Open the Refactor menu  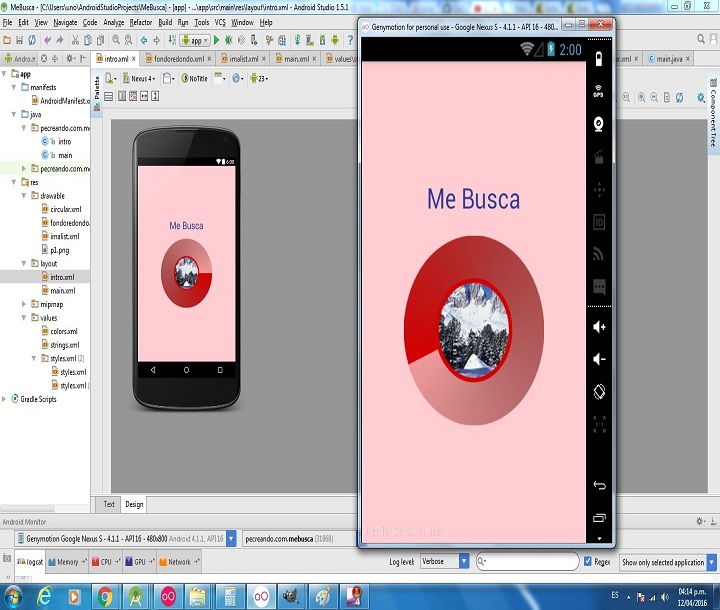click(x=141, y=23)
